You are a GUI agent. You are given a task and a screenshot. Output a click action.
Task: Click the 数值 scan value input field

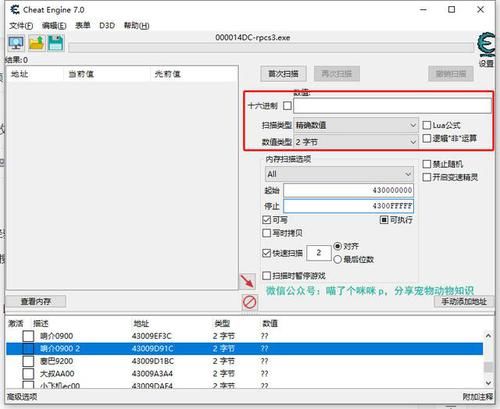click(392, 106)
